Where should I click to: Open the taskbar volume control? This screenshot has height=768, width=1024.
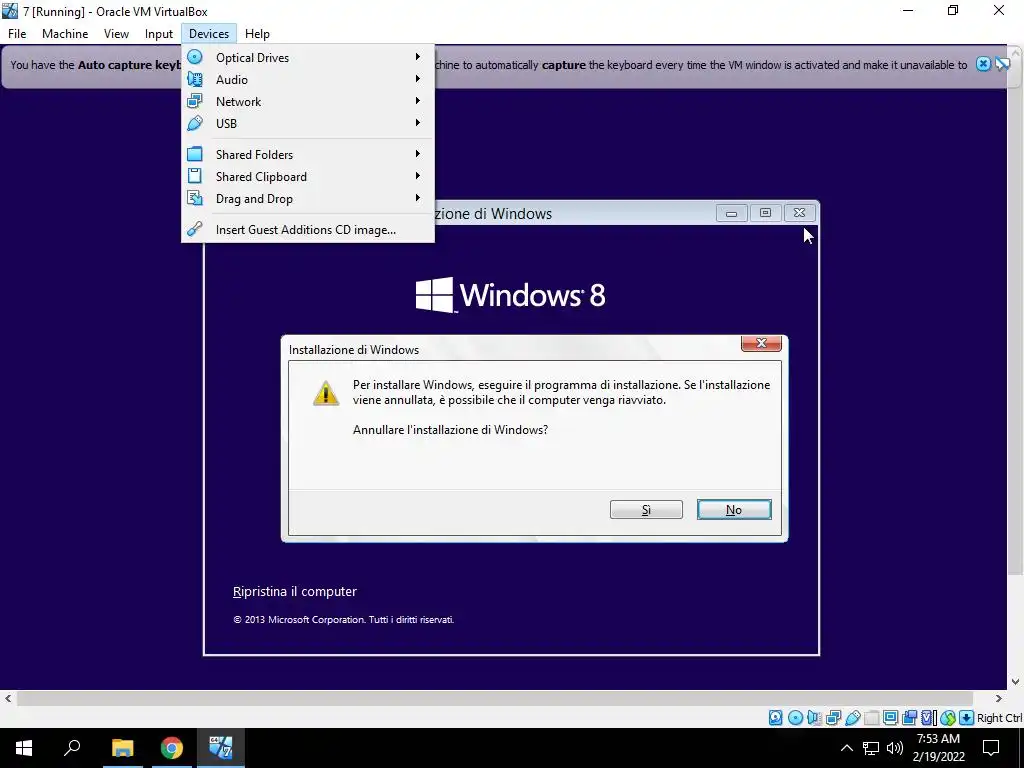[x=895, y=748]
